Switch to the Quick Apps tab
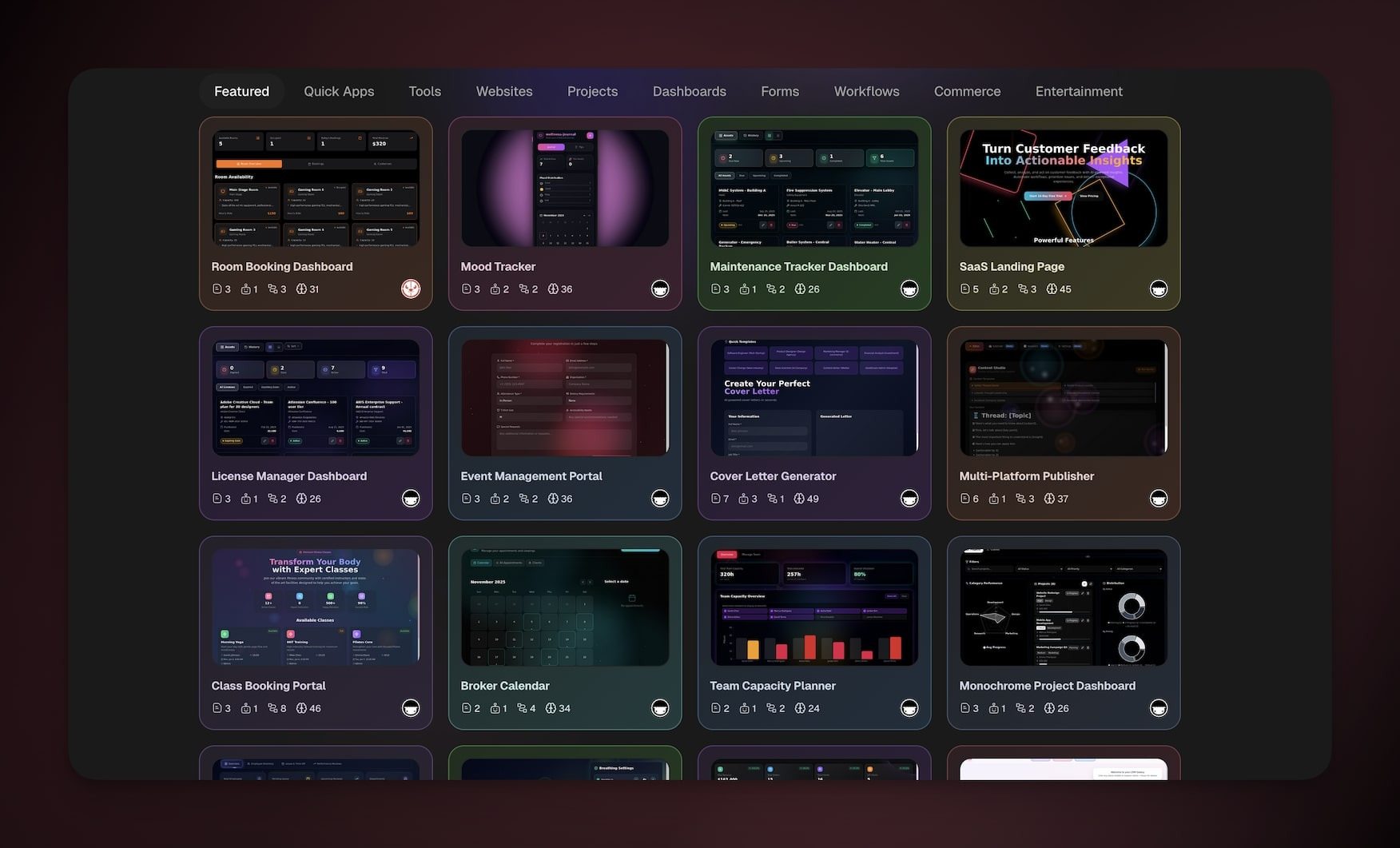1400x848 pixels. pyautogui.click(x=339, y=91)
